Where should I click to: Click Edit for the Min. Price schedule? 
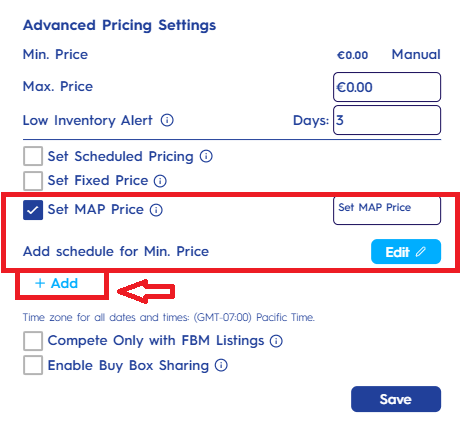point(406,252)
